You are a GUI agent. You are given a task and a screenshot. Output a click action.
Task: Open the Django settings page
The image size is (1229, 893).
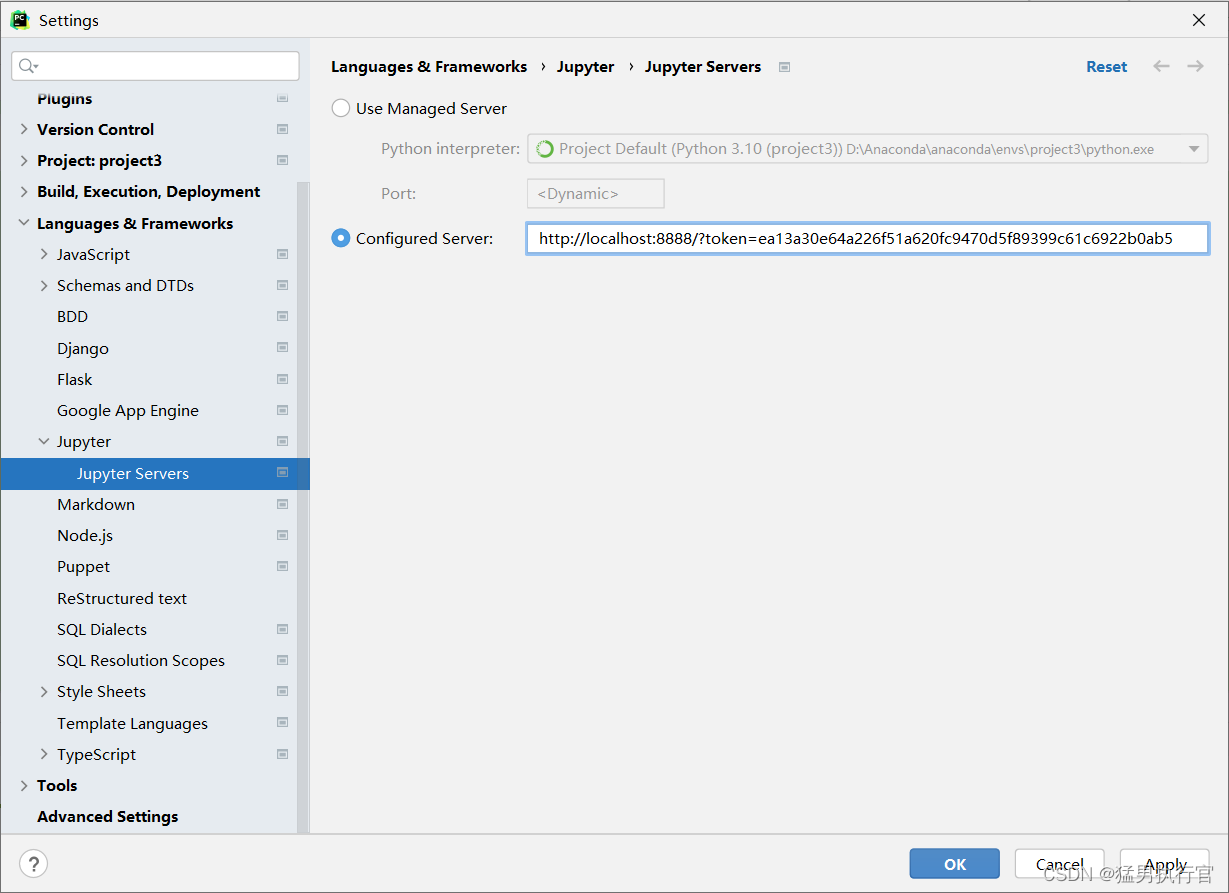coord(83,348)
